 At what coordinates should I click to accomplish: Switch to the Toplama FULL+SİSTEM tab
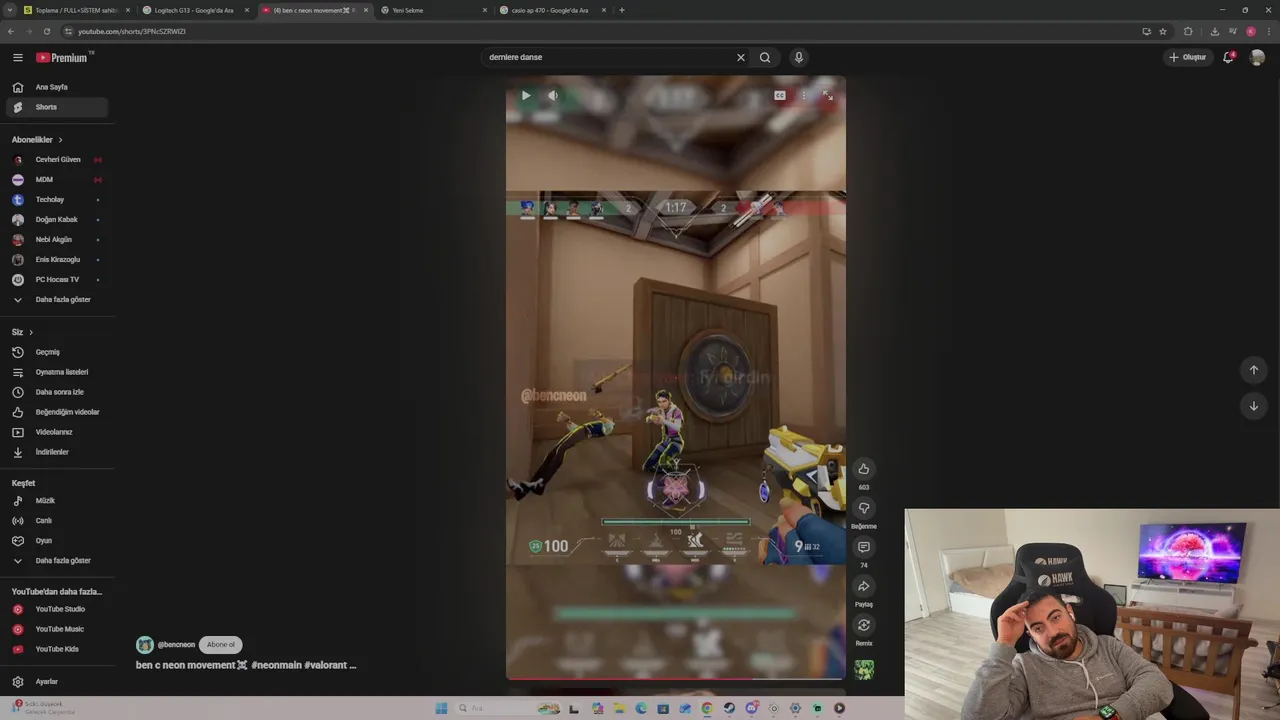click(x=76, y=10)
